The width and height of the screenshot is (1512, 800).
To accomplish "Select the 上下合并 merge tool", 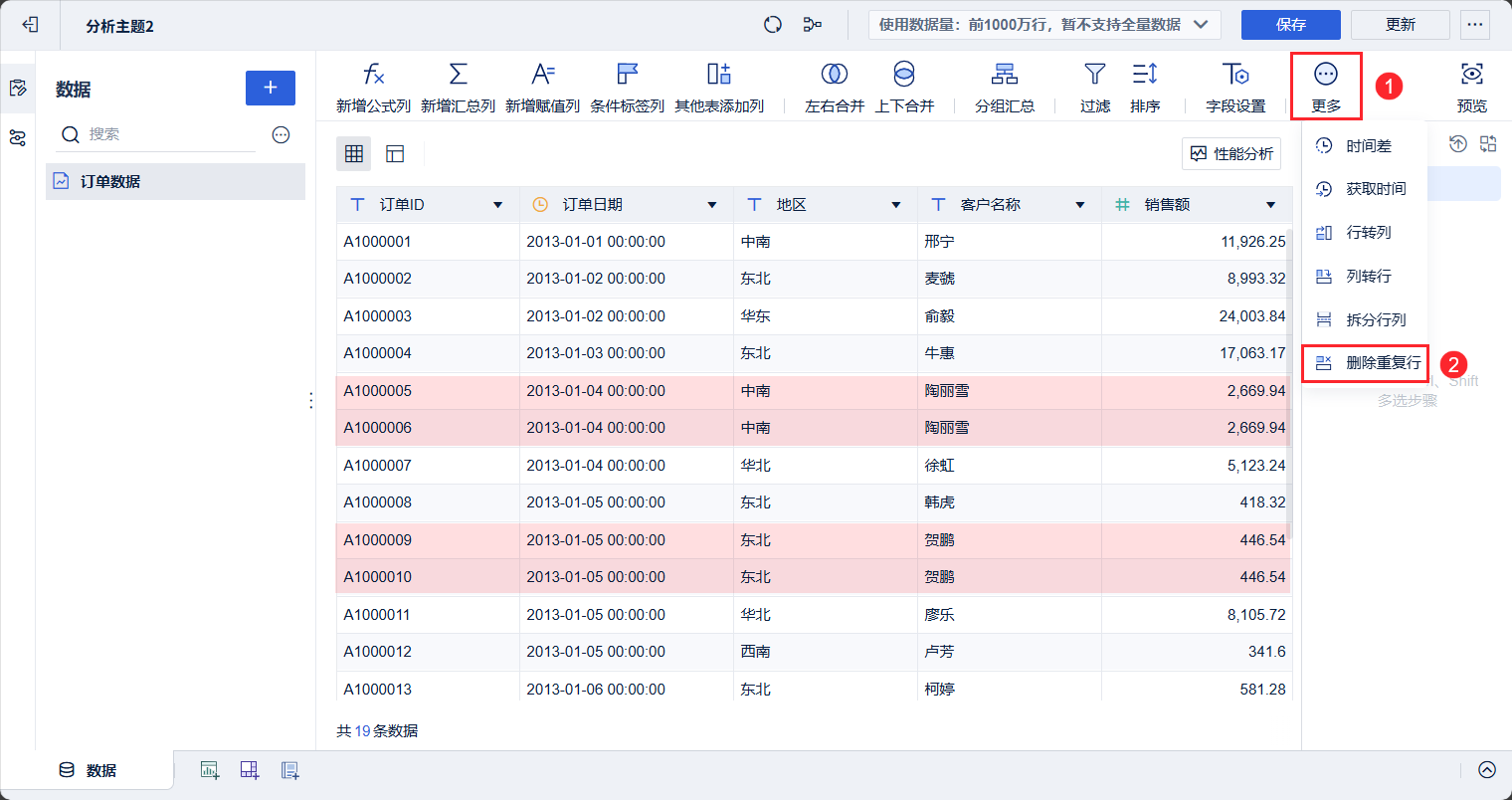I will click(x=904, y=87).
